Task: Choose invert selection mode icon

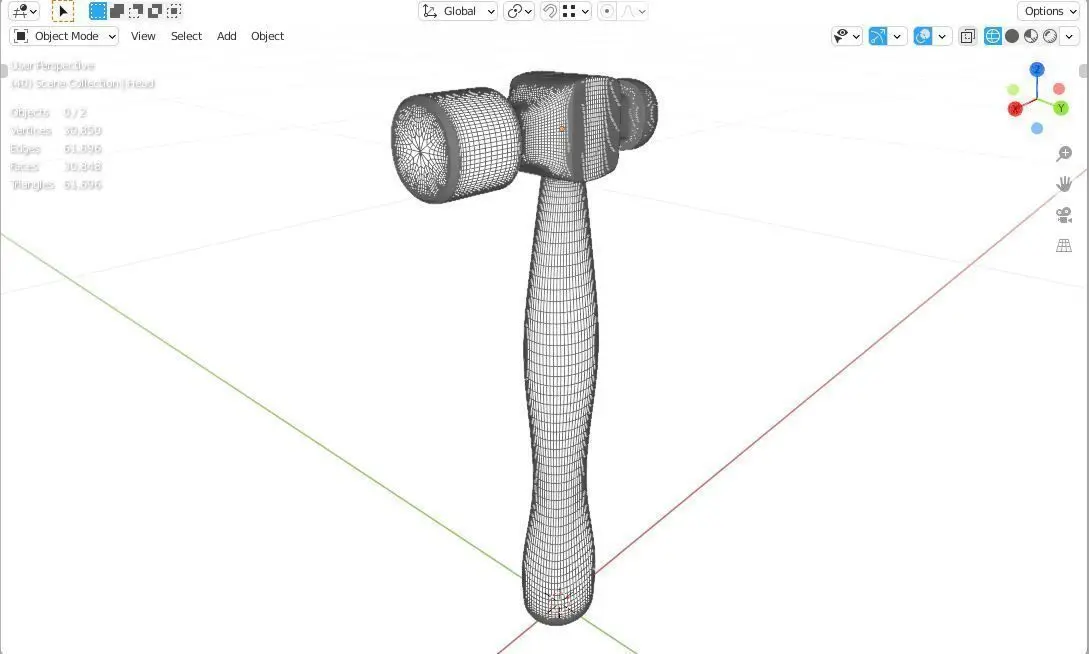Action: click(156, 11)
